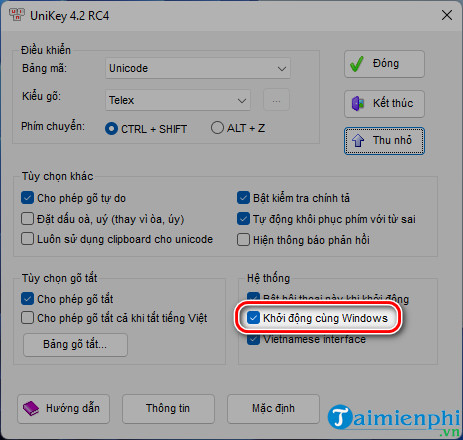Click the Thu nhỏ up-arrow icon

point(358,140)
